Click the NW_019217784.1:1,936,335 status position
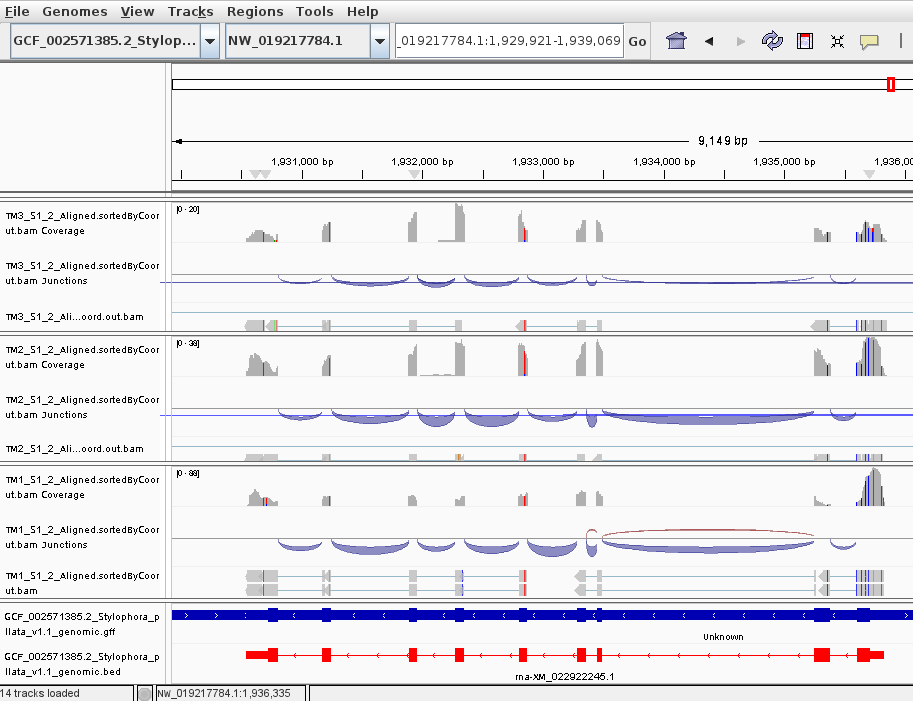913x701 pixels. pyautogui.click(x=224, y=693)
